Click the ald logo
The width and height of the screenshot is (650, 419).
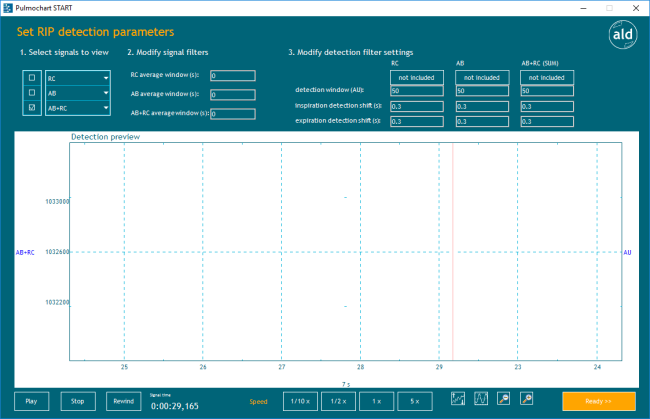[622, 34]
